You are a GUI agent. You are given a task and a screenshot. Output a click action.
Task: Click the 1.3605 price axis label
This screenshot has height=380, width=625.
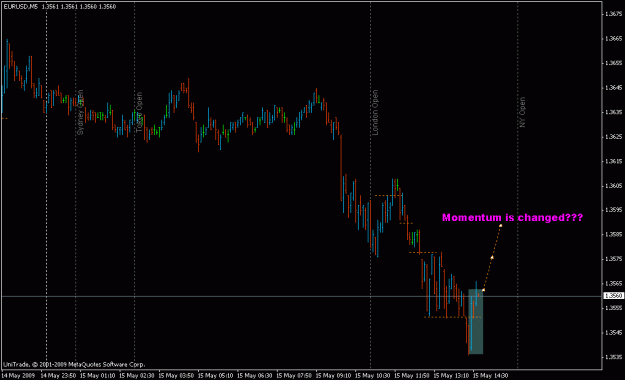[x=613, y=186]
